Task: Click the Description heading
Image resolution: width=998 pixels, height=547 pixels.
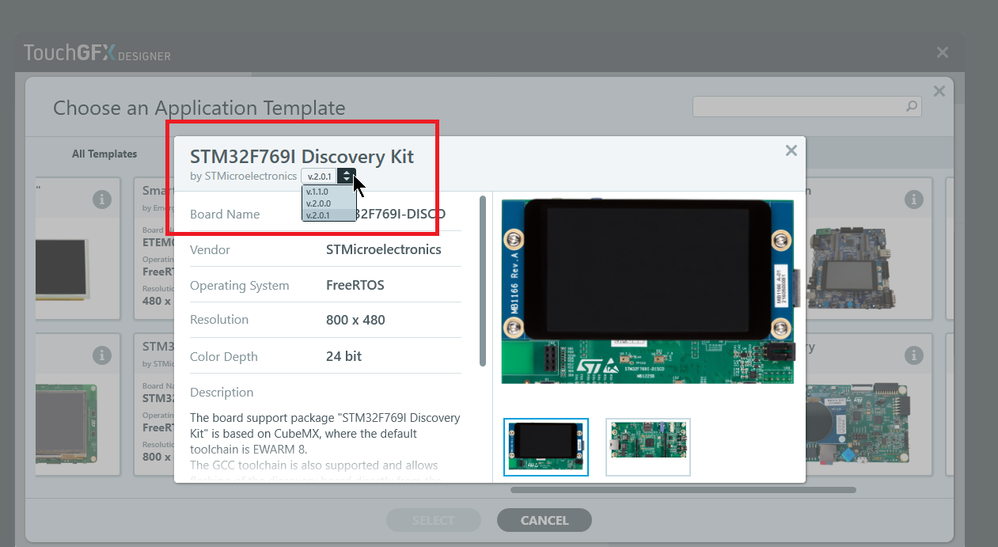Action: pos(221,393)
